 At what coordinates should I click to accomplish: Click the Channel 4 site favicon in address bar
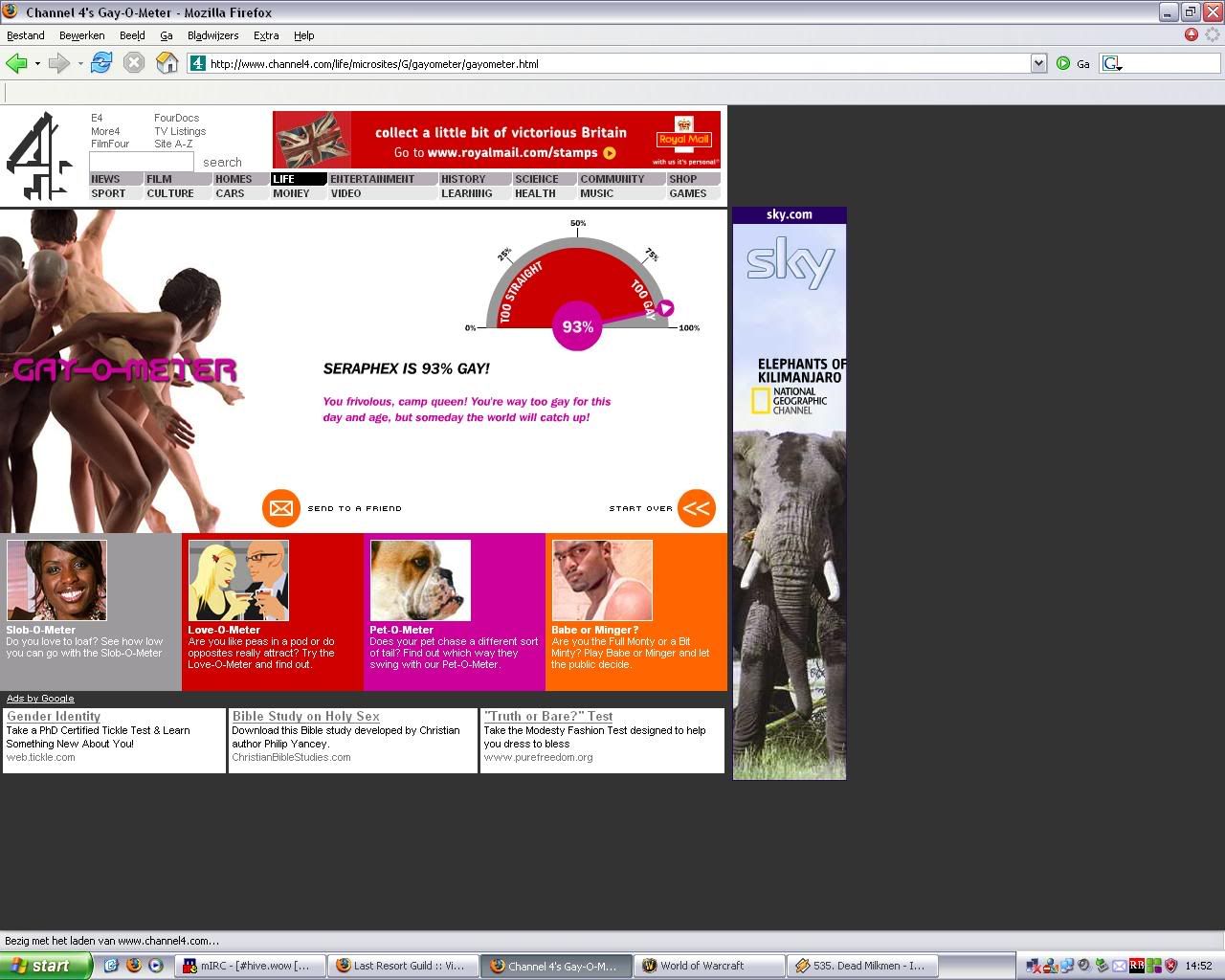tap(198, 63)
